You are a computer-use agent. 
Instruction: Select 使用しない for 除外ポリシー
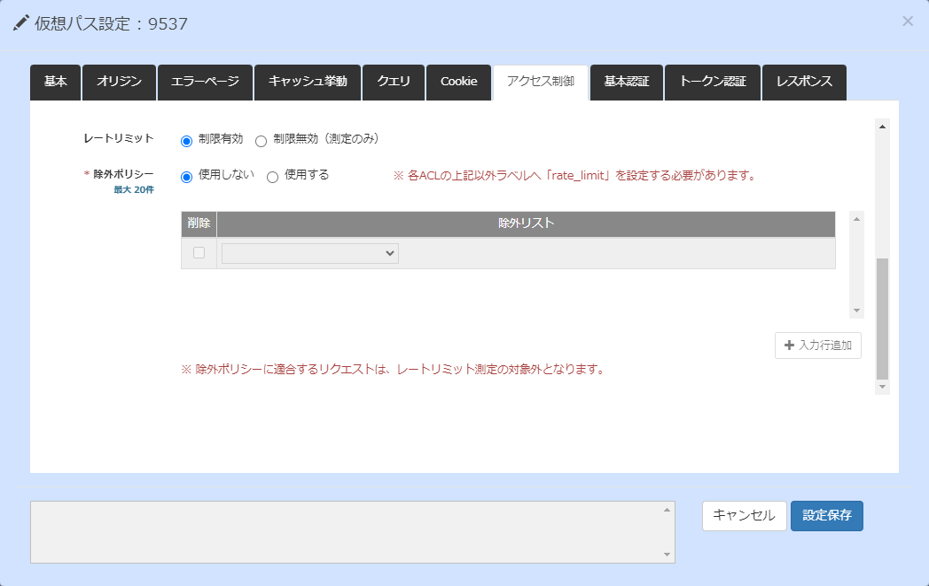tap(187, 177)
